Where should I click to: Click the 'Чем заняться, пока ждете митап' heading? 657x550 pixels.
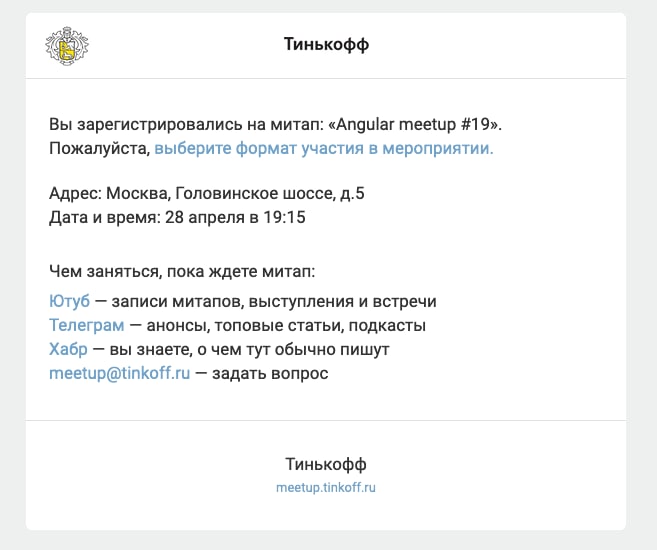pos(181,271)
